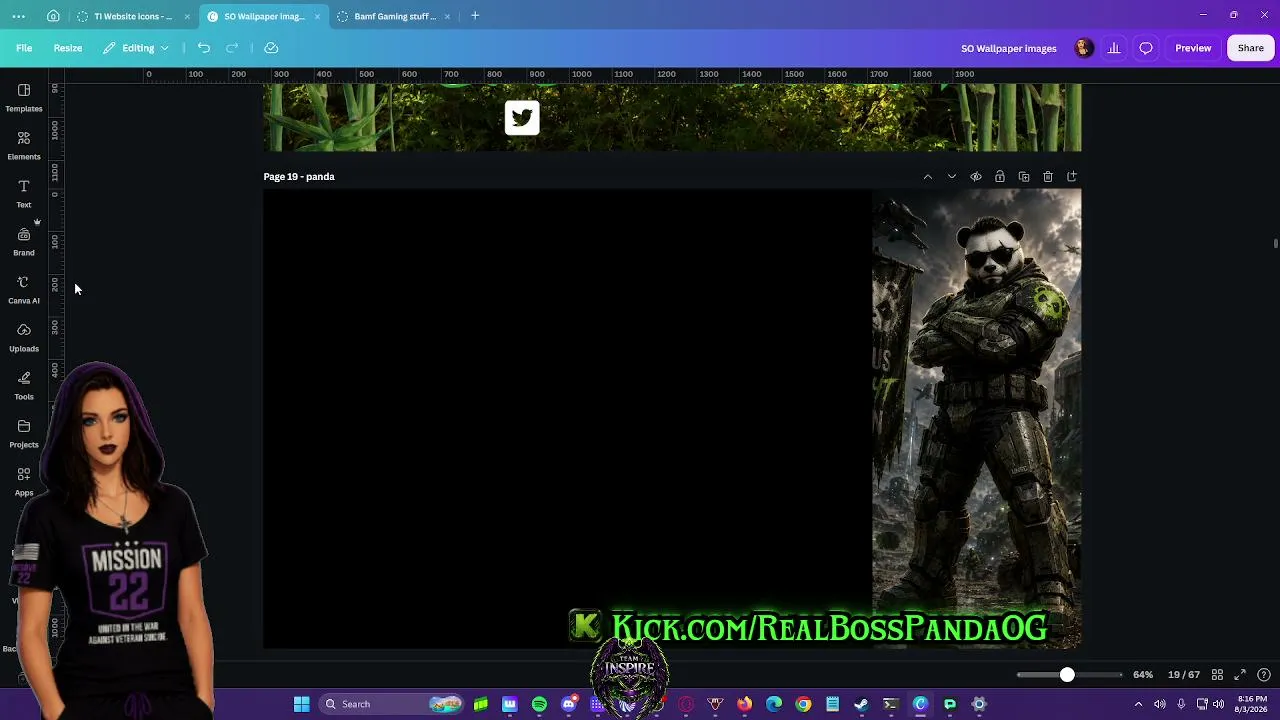Close the Bamf Gaming stuff tab
Viewport: 1280px width, 720px height.
pos(447,16)
